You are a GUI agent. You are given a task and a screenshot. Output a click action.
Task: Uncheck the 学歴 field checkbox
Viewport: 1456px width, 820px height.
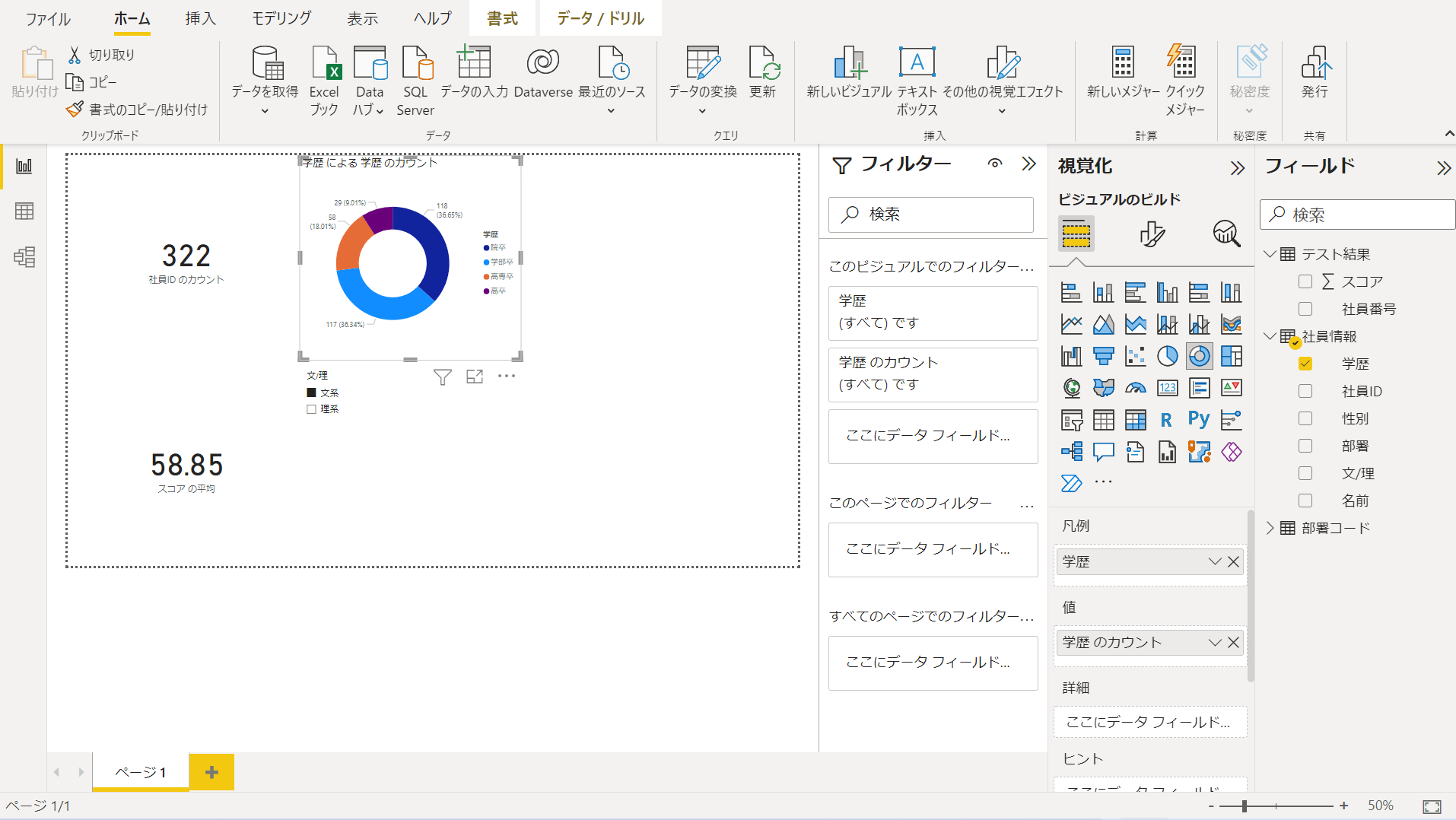point(1305,364)
